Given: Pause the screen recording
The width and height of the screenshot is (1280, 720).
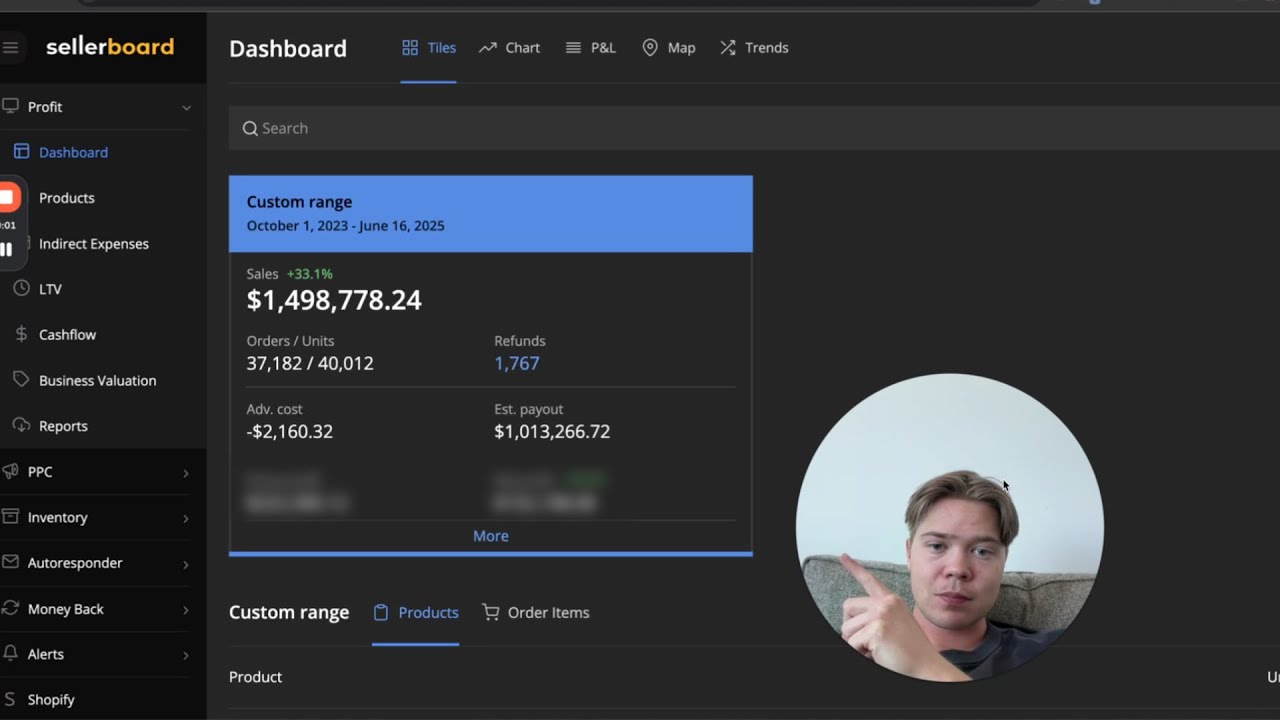Looking at the screenshot, I should click(x=7, y=249).
